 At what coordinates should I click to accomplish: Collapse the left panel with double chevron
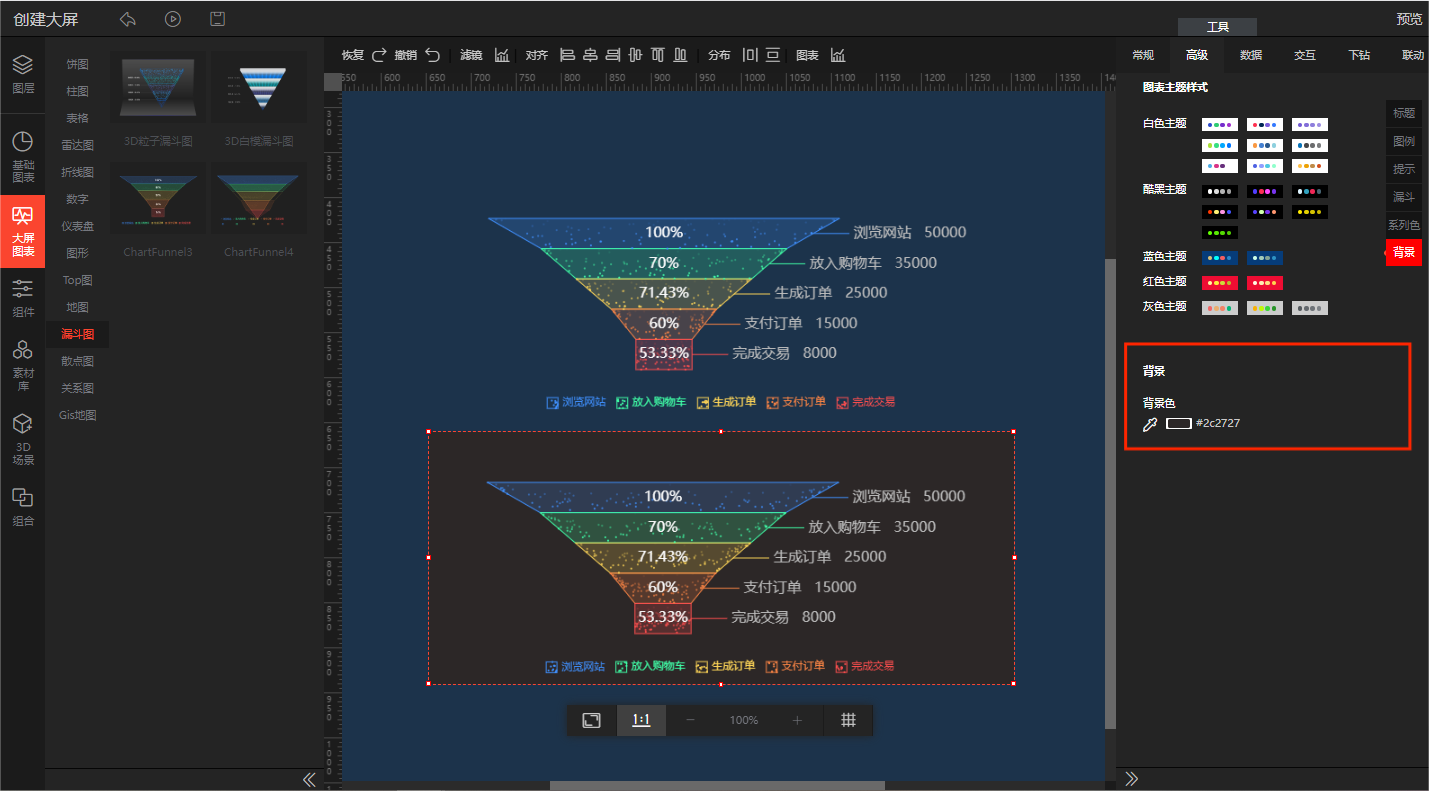click(309, 779)
